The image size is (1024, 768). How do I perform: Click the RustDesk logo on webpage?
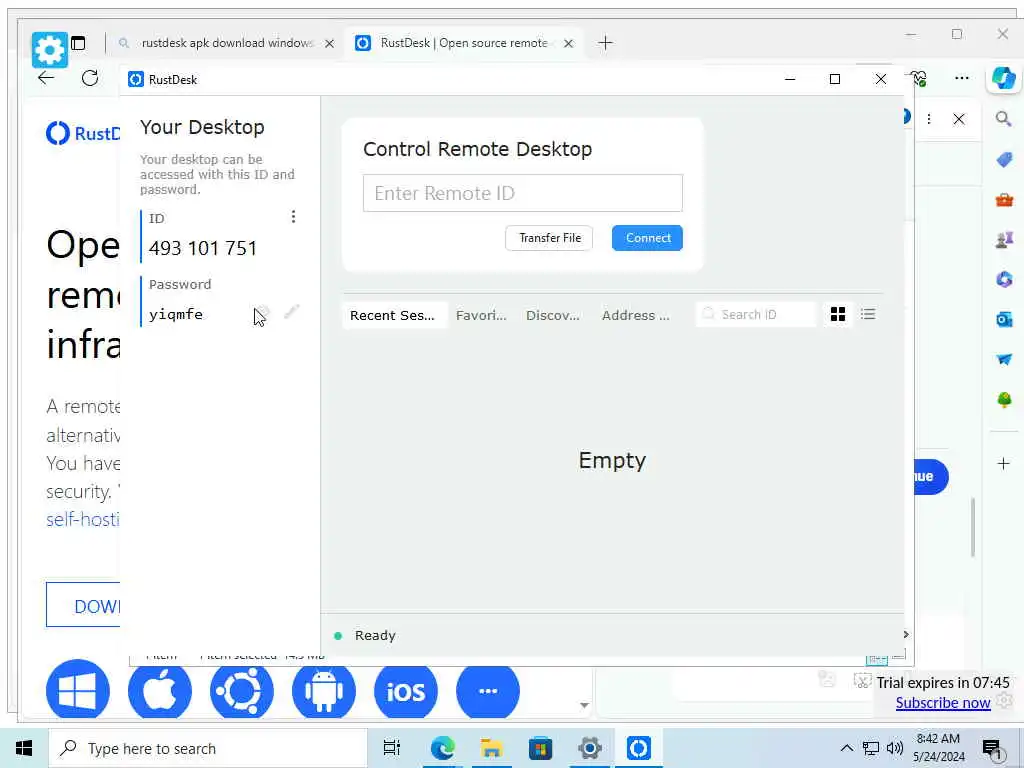click(83, 133)
